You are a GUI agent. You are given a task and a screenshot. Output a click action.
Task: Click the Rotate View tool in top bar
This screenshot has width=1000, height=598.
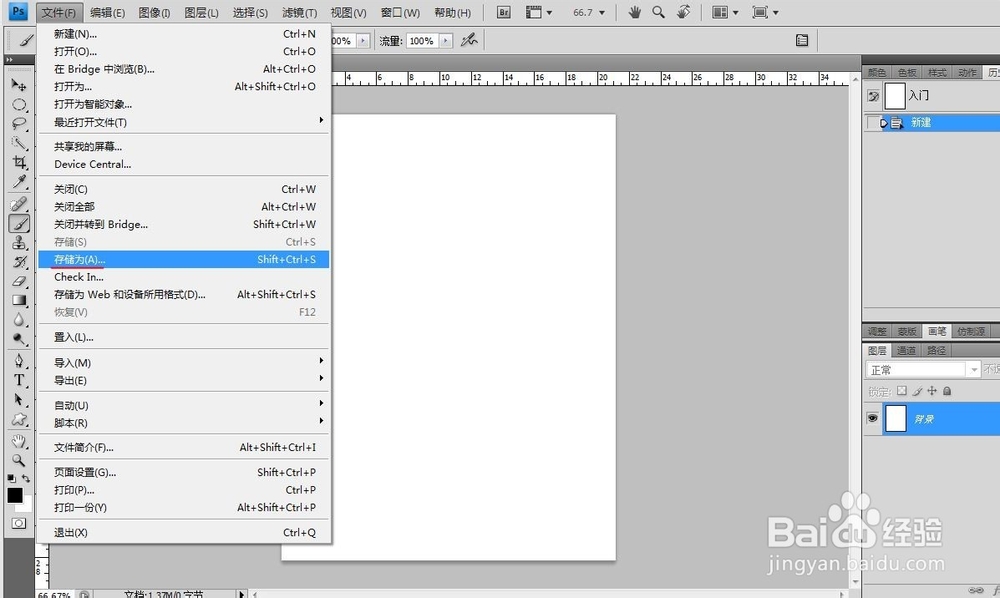coord(683,12)
